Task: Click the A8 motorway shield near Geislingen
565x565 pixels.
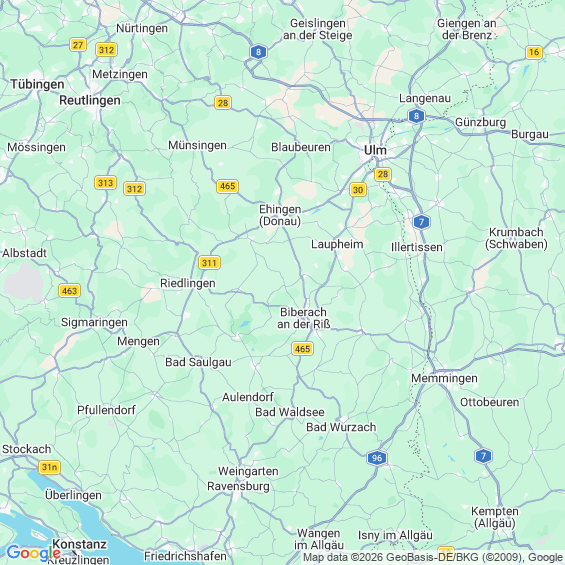Action: pos(258,52)
